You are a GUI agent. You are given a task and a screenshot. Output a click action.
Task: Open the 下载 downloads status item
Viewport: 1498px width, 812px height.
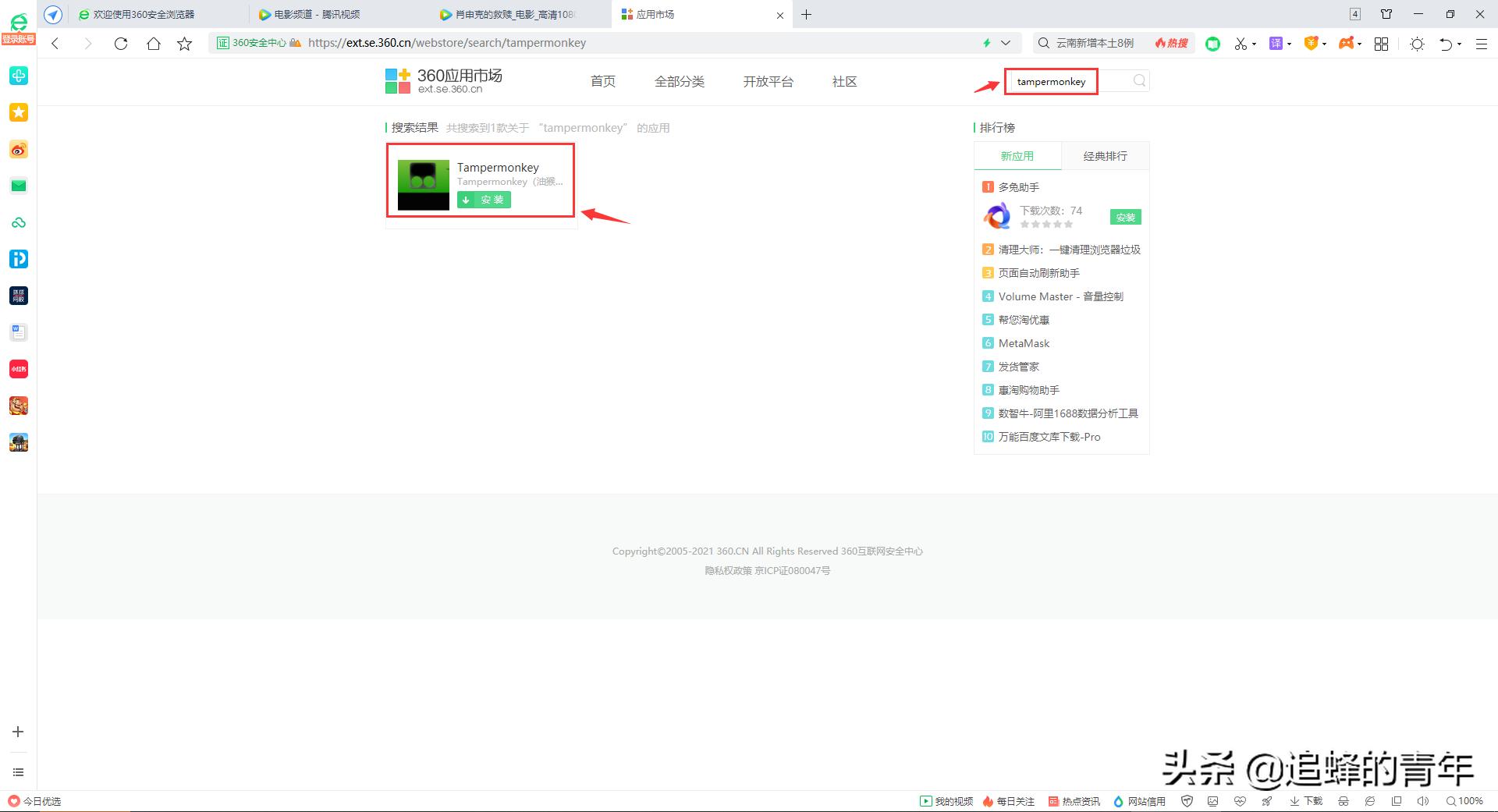point(1306,801)
